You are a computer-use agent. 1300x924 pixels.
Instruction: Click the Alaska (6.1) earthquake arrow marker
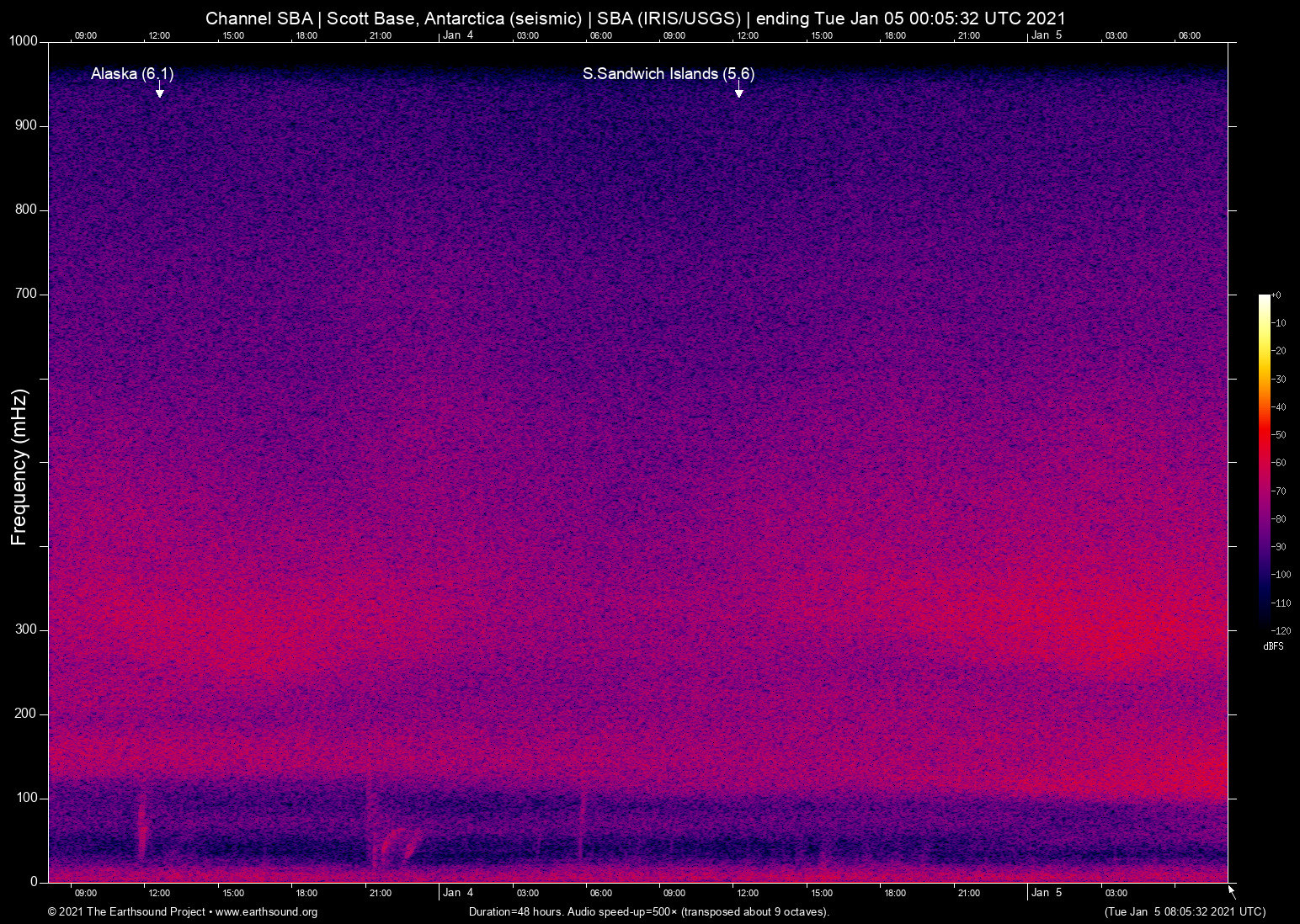tap(159, 91)
